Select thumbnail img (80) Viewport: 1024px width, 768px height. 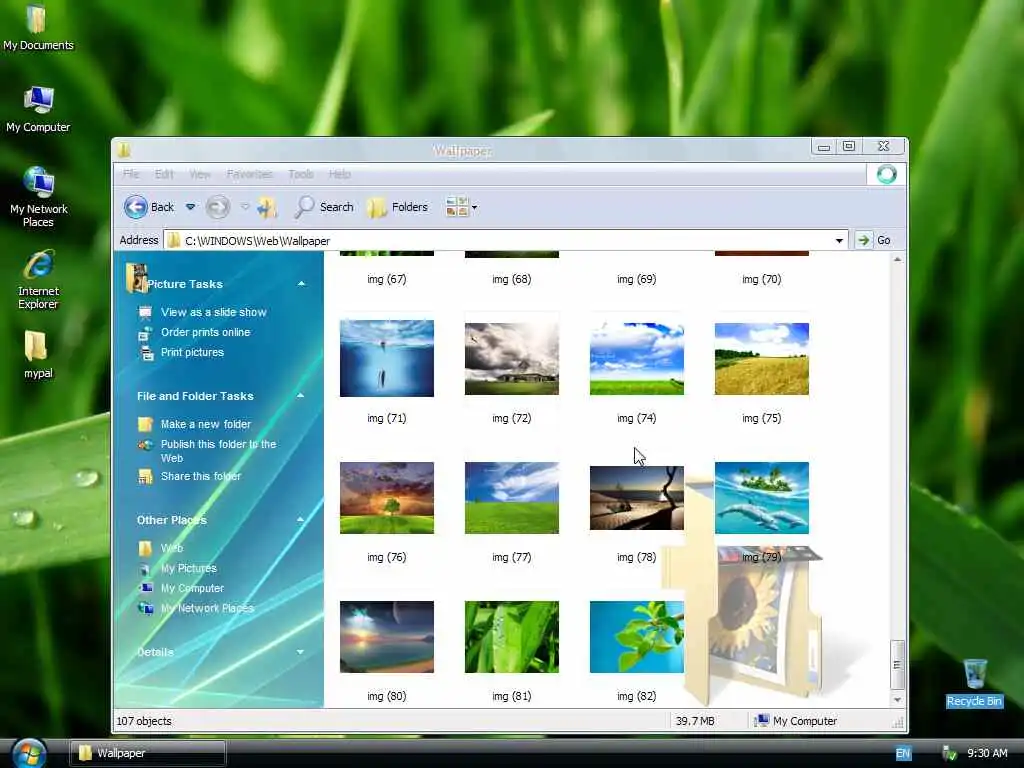387,637
